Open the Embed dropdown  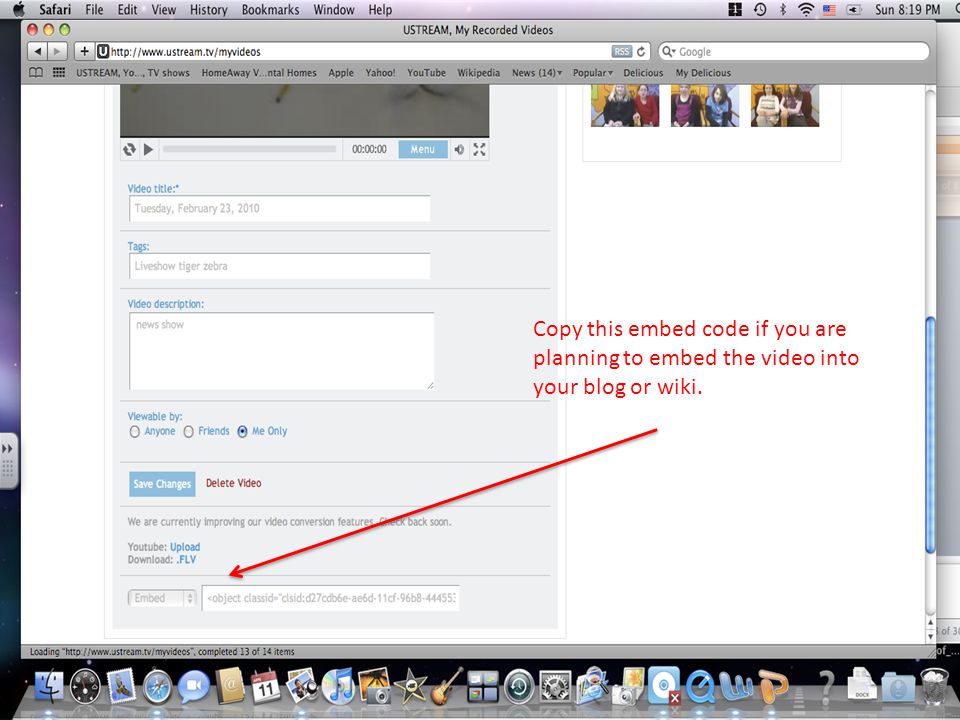point(162,598)
